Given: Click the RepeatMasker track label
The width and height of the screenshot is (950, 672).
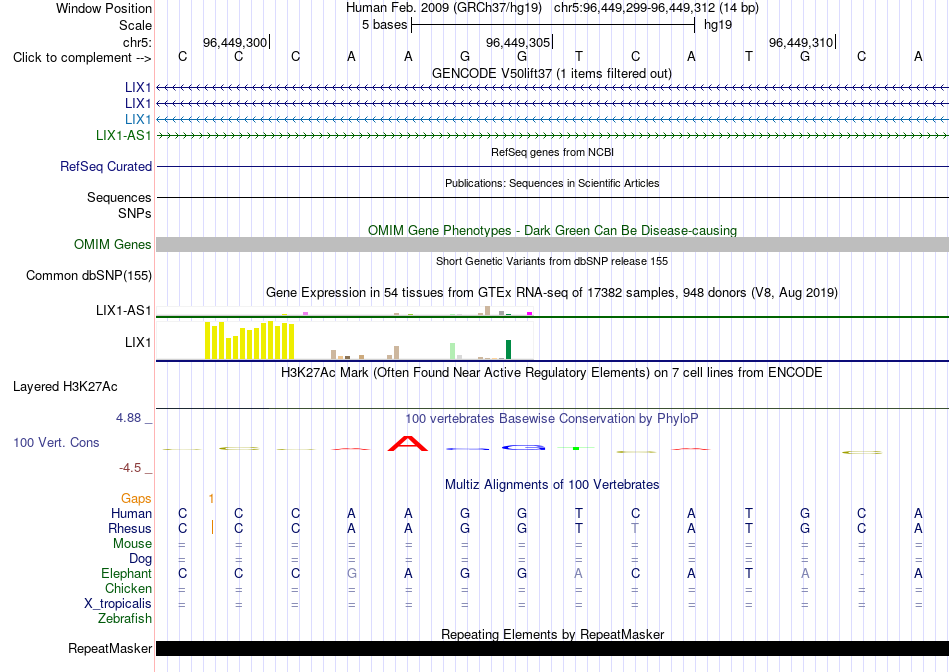Looking at the screenshot, I should click(x=110, y=648).
